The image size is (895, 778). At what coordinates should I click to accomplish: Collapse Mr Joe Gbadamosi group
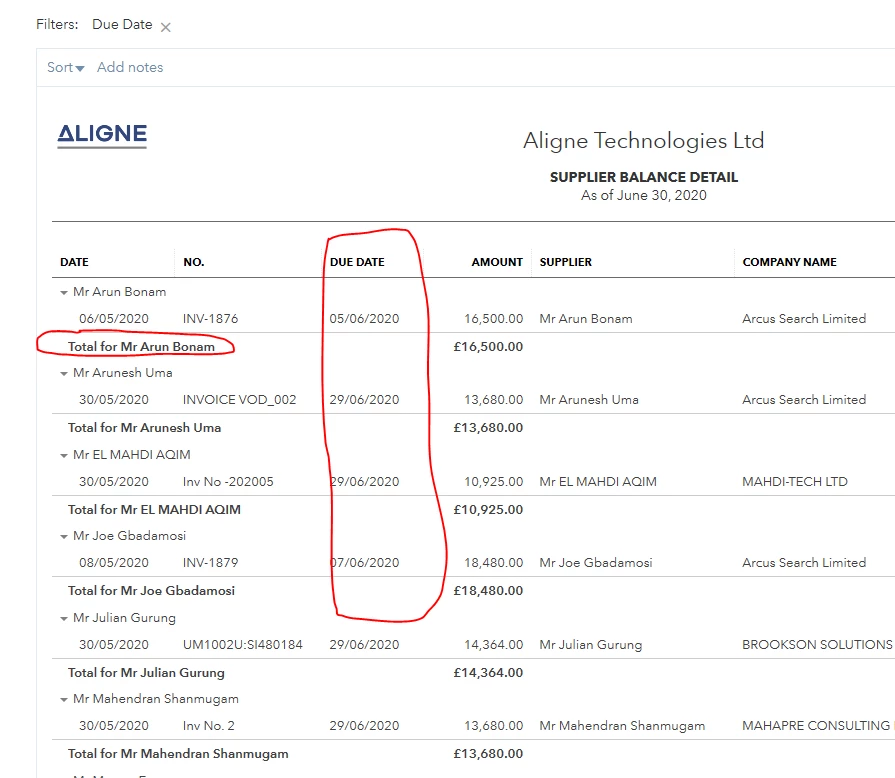point(63,537)
